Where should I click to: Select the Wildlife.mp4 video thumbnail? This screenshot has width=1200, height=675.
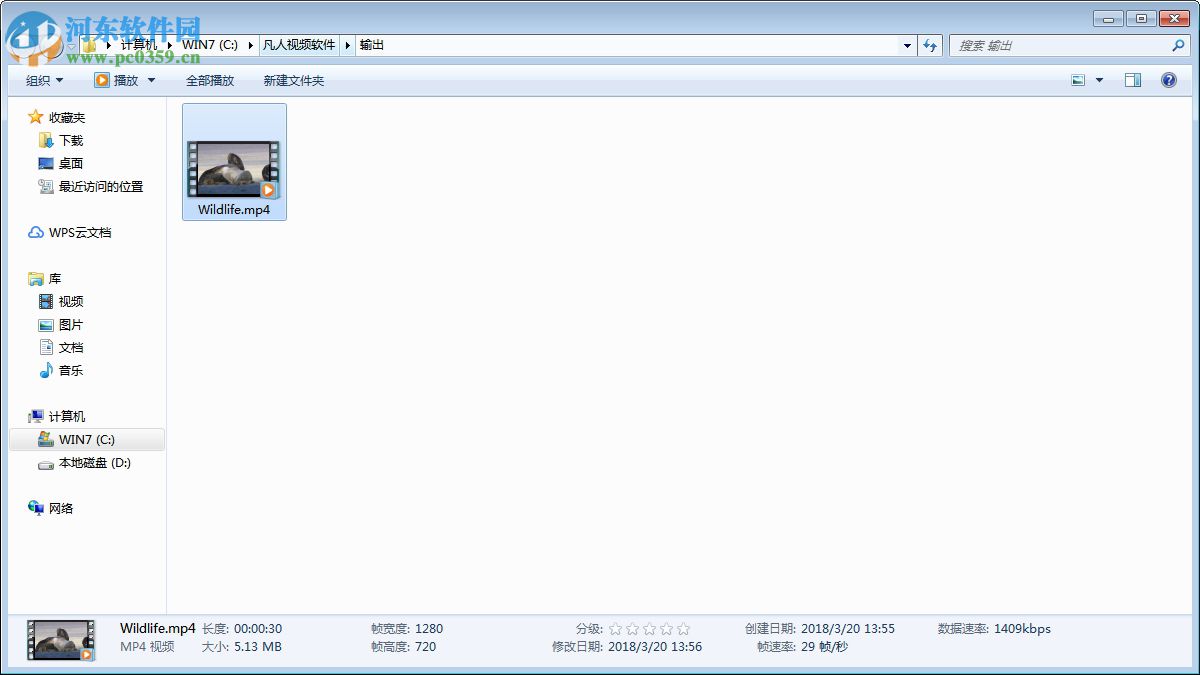click(x=234, y=169)
